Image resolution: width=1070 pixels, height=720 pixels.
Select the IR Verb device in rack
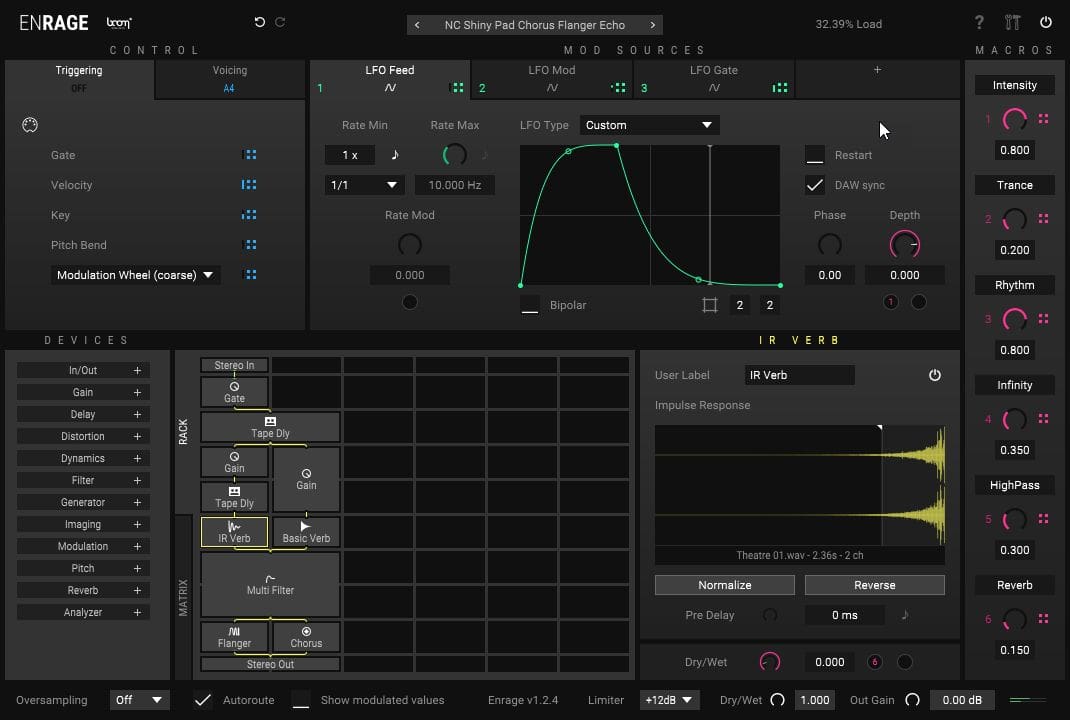234,532
